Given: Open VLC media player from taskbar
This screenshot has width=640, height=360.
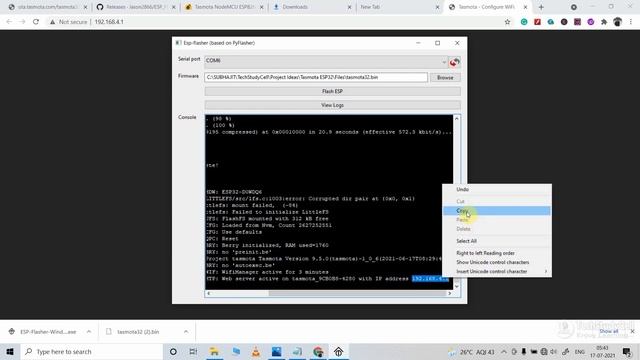Looking at the screenshot, I should 256,352.
